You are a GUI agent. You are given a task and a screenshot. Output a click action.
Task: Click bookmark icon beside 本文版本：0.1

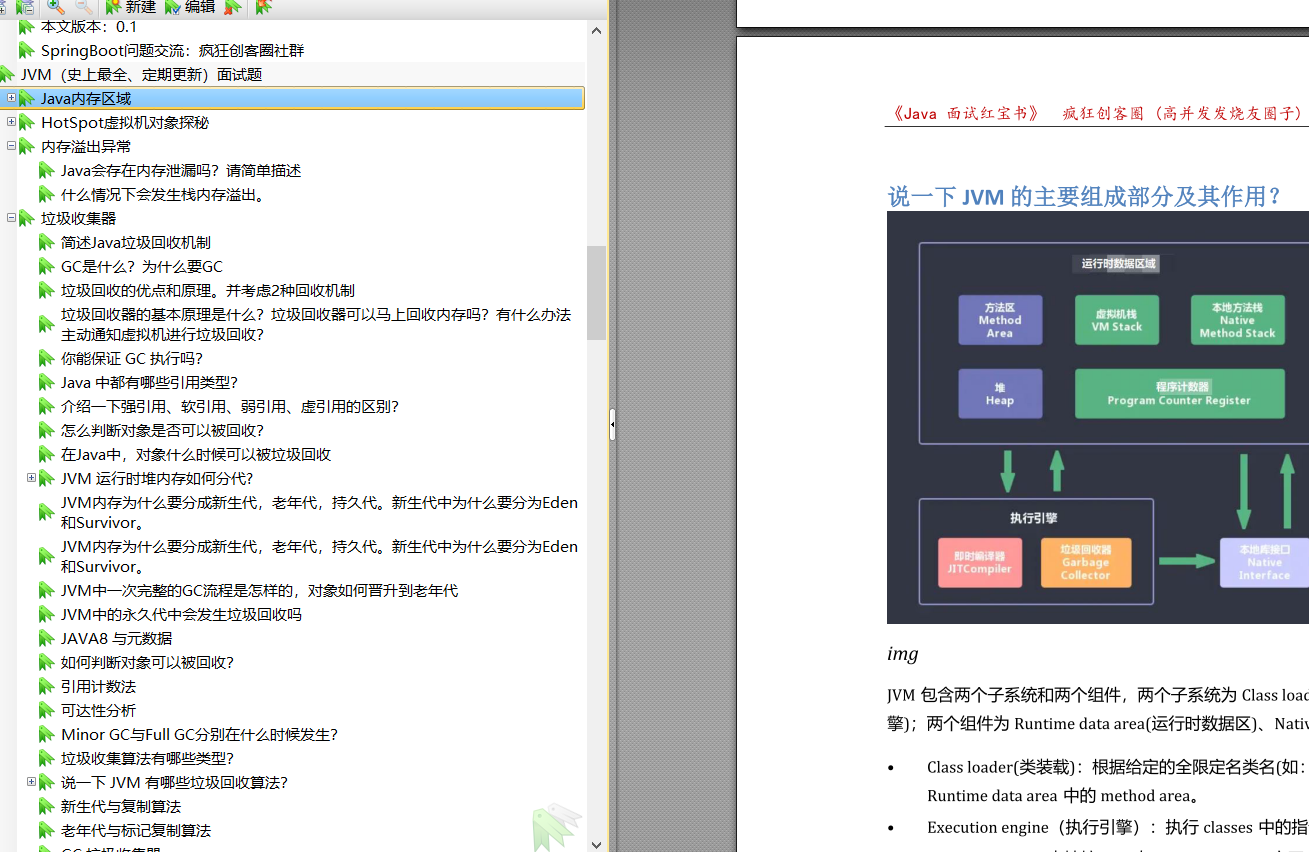(27, 26)
